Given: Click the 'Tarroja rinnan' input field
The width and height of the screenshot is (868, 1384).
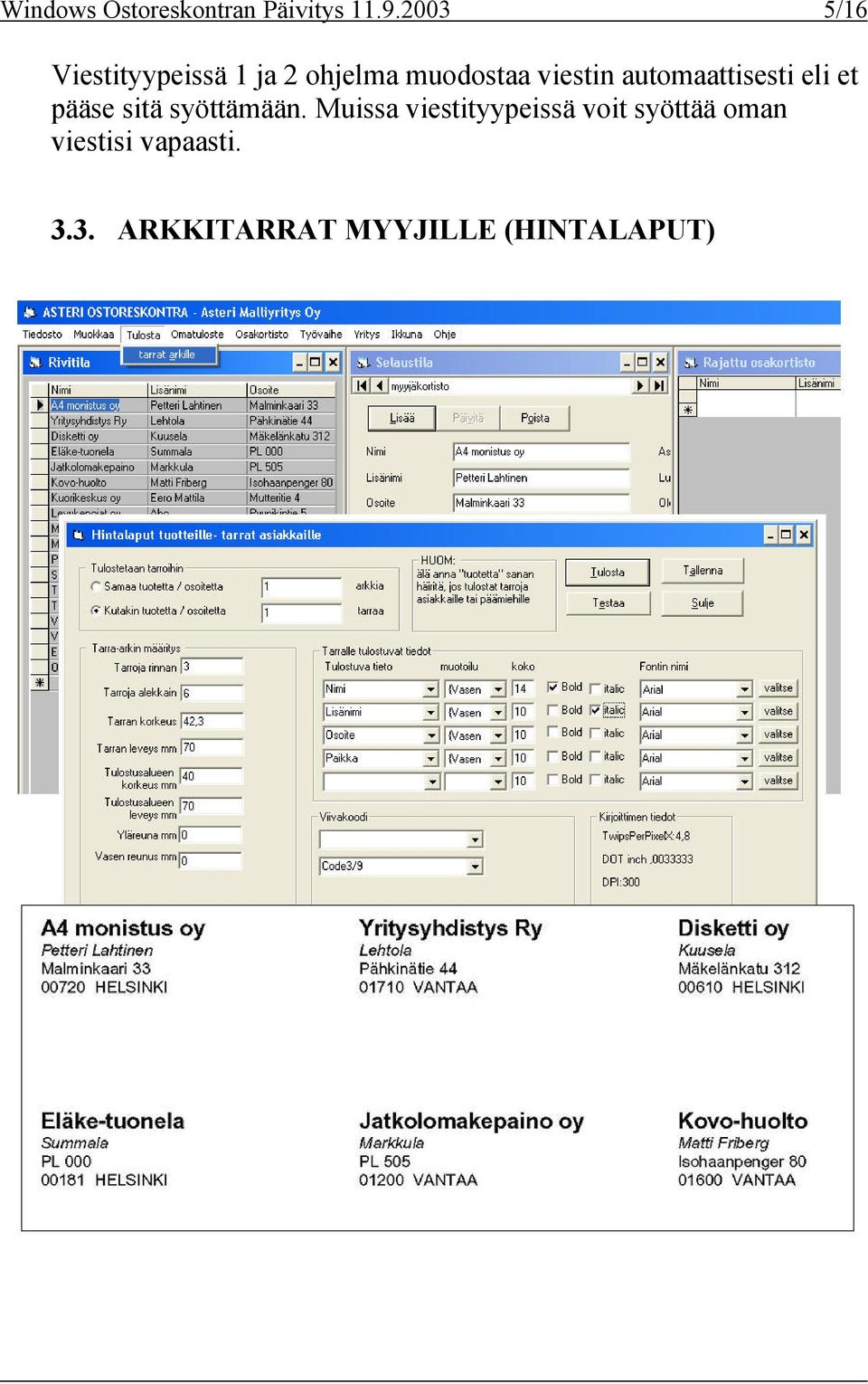Looking at the screenshot, I should (212, 667).
